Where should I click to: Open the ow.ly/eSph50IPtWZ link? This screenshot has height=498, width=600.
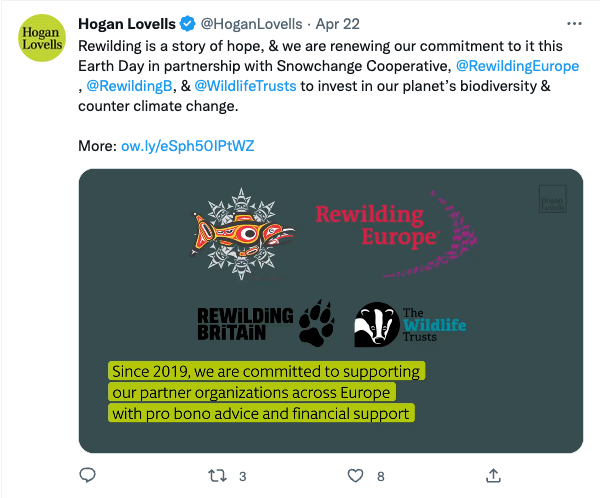coord(188,146)
